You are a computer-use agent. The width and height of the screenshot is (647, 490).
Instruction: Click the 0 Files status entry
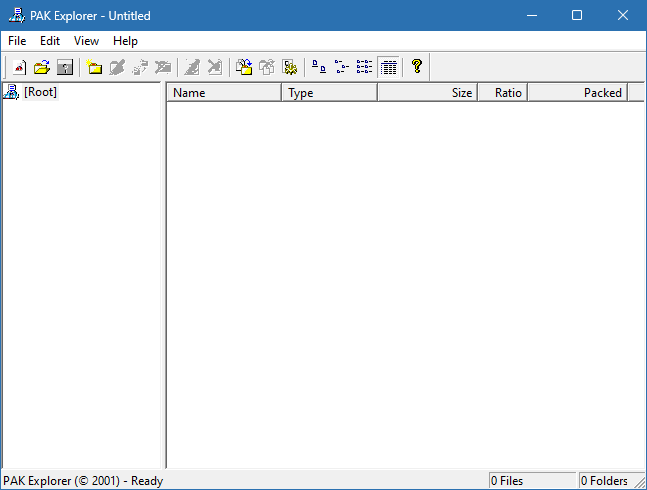532,481
